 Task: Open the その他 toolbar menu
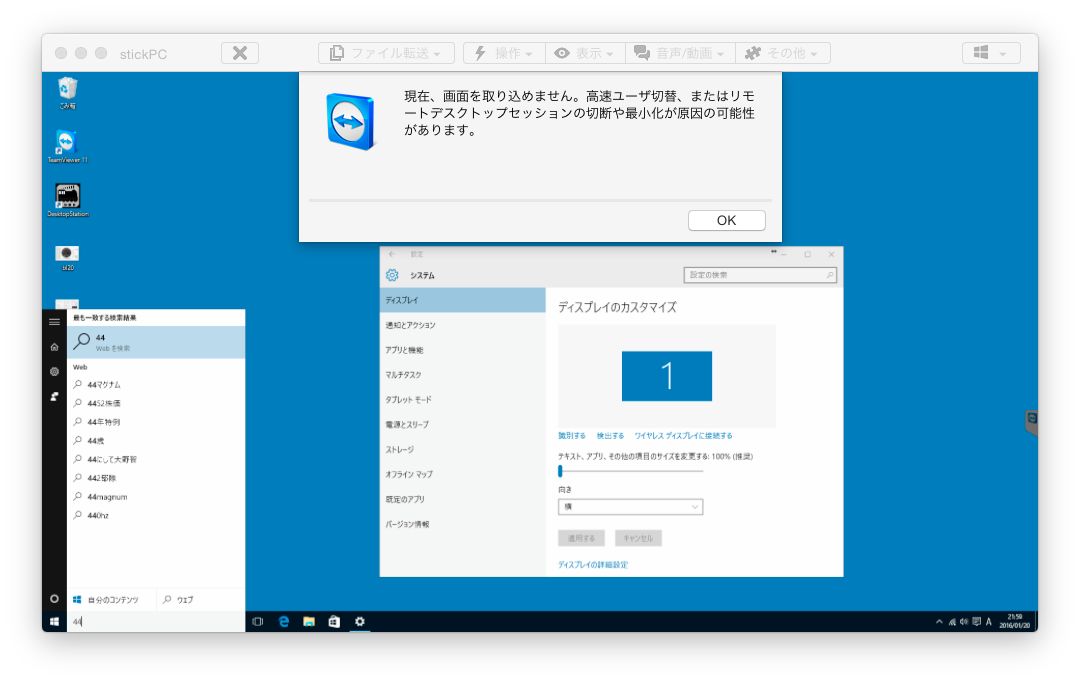click(x=782, y=53)
